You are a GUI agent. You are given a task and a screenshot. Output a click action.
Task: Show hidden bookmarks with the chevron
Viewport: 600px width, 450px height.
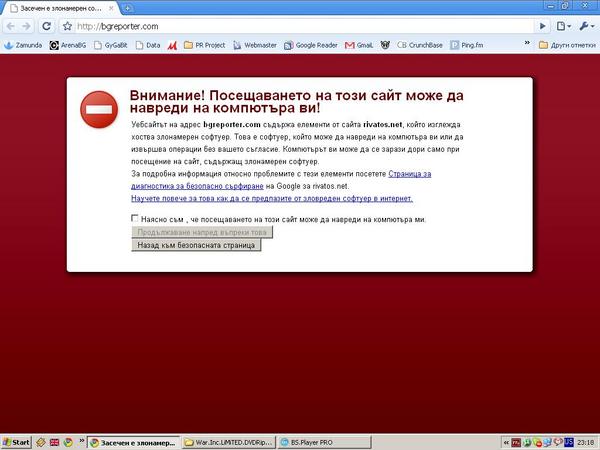527,43
